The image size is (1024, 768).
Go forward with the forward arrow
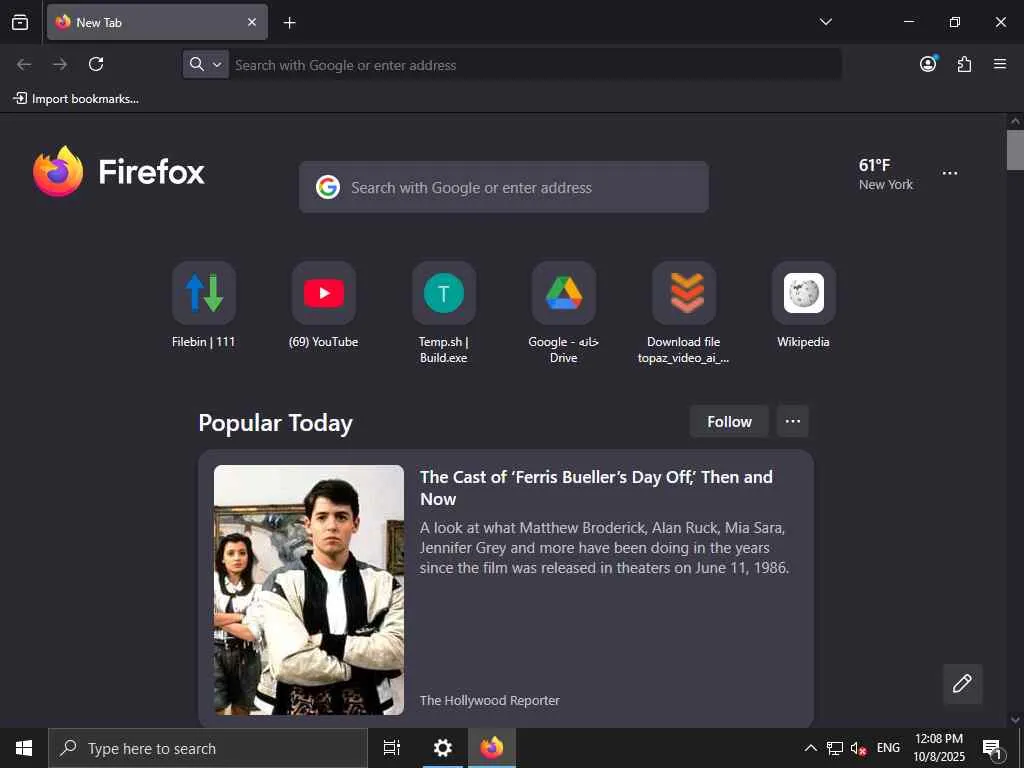pyautogui.click(x=60, y=64)
